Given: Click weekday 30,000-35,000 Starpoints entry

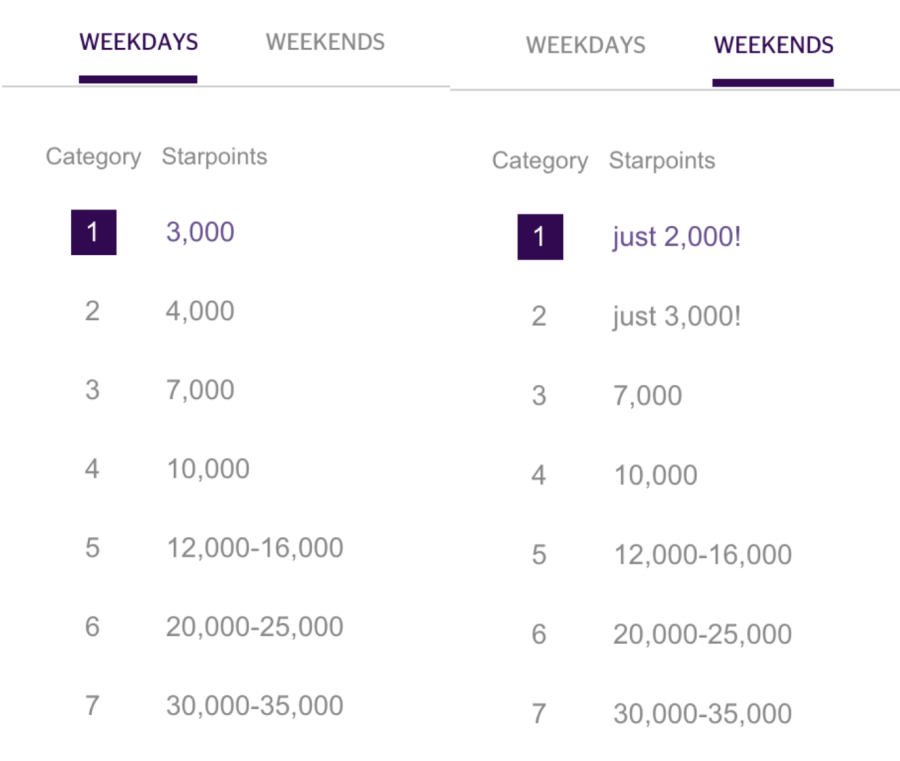Looking at the screenshot, I should [x=254, y=705].
